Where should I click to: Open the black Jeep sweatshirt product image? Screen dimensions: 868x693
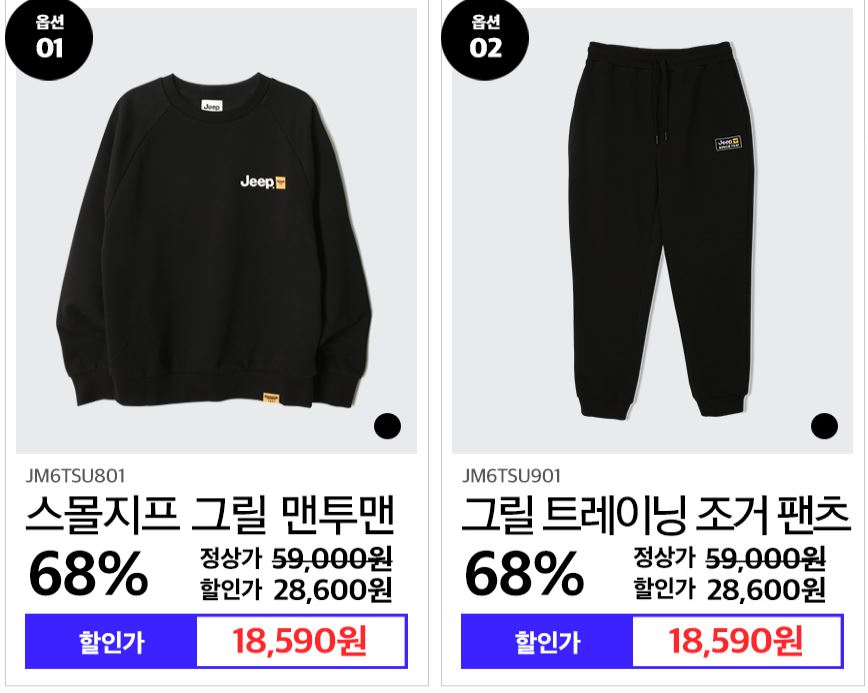tap(216, 230)
